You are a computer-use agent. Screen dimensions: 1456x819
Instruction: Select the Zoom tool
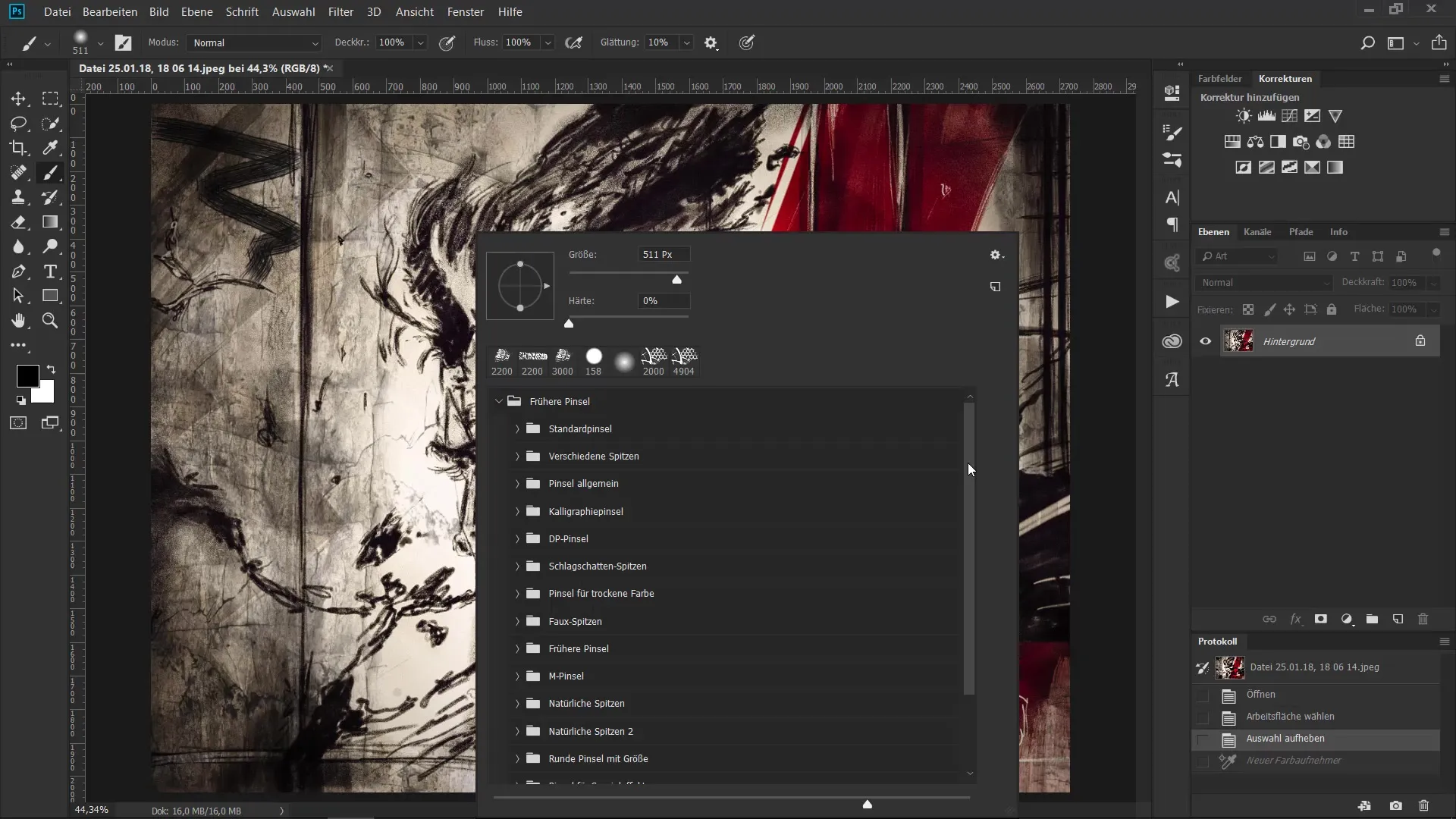click(50, 321)
